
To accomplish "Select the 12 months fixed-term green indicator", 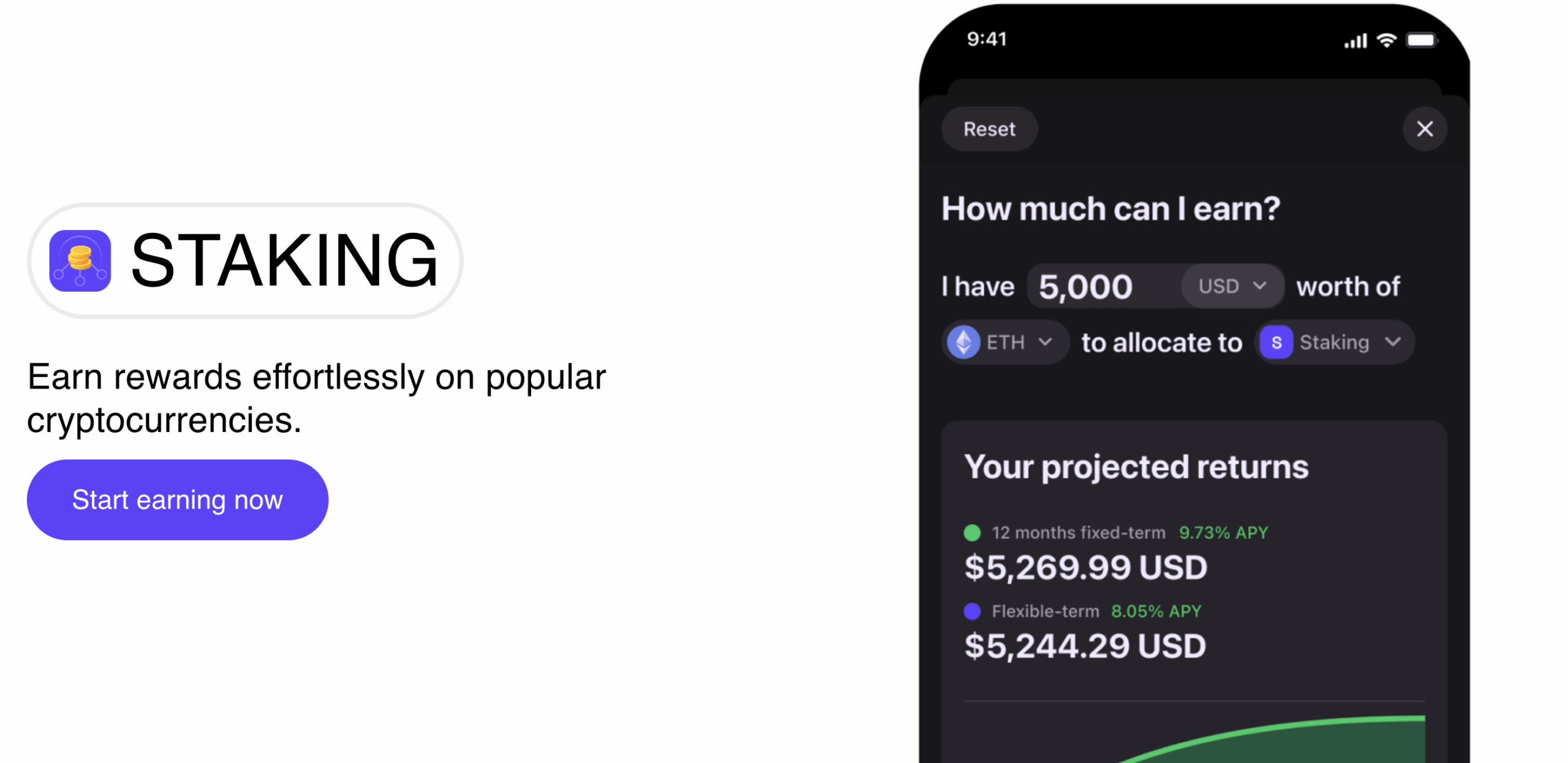I will coord(973,533).
